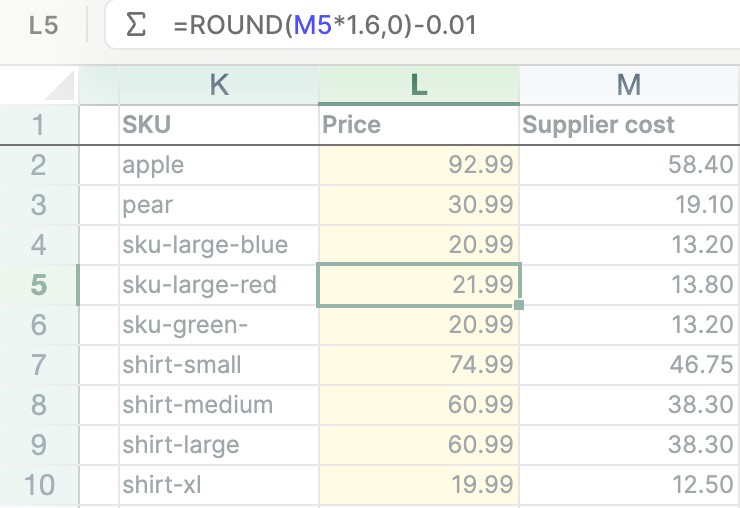The height and width of the screenshot is (508, 740).
Task: Click price cell 60.99 in shirt-large row
Action: pyautogui.click(x=419, y=445)
